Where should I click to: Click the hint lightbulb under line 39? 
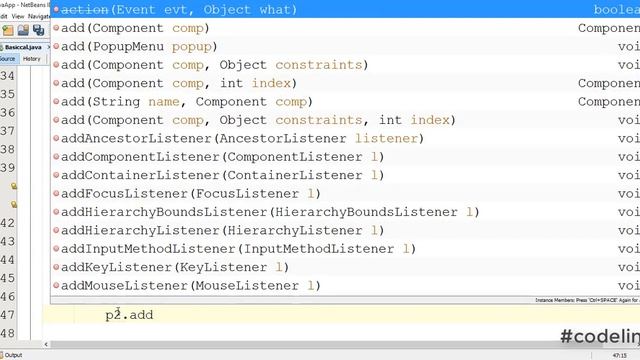(14, 186)
